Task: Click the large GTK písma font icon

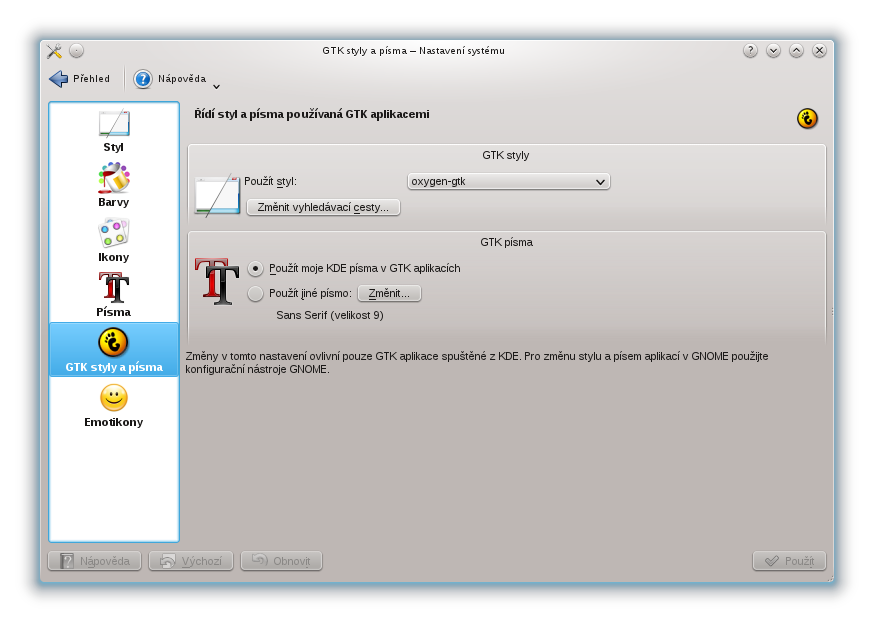Action: click(x=217, y=281)
